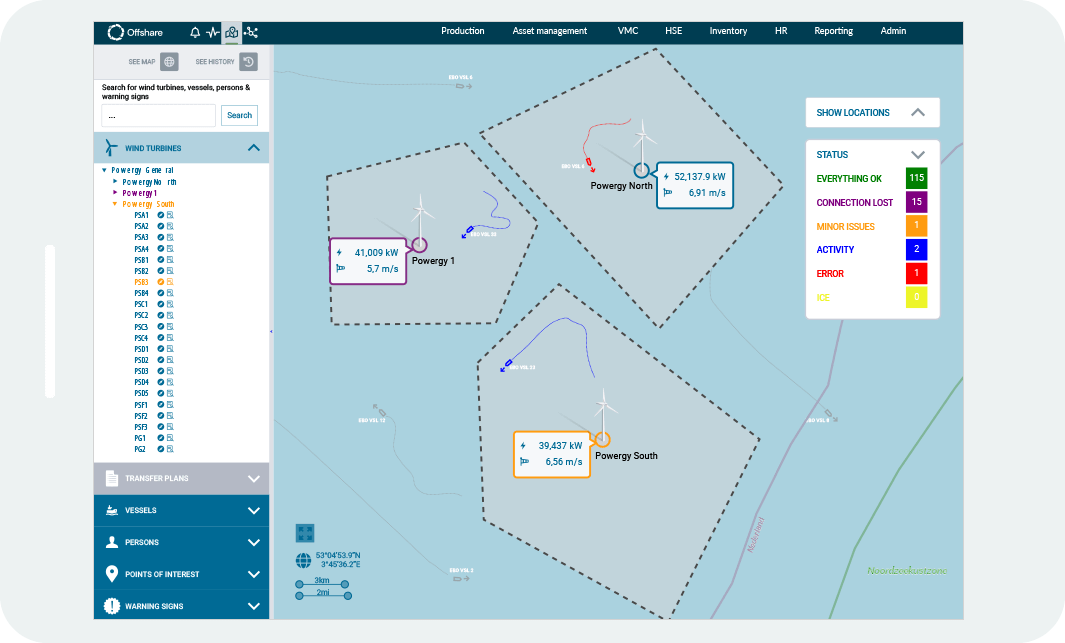Open the Production menu
Image resolution: width=1065 pixels, height=643 pixels.
pos(463,31)
